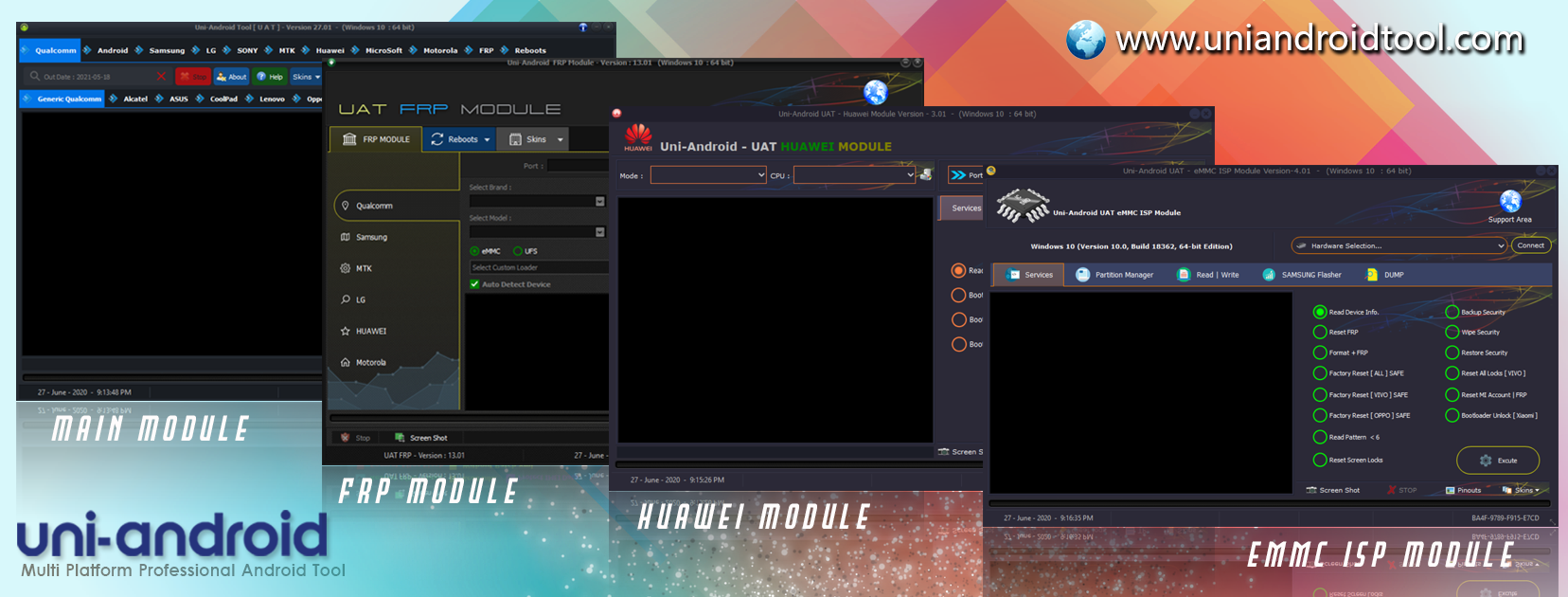Toggle Auto Detect Device checkbox
This screenshot has width=1568, height=597.
pyautogui.click(x=474, y=284)
